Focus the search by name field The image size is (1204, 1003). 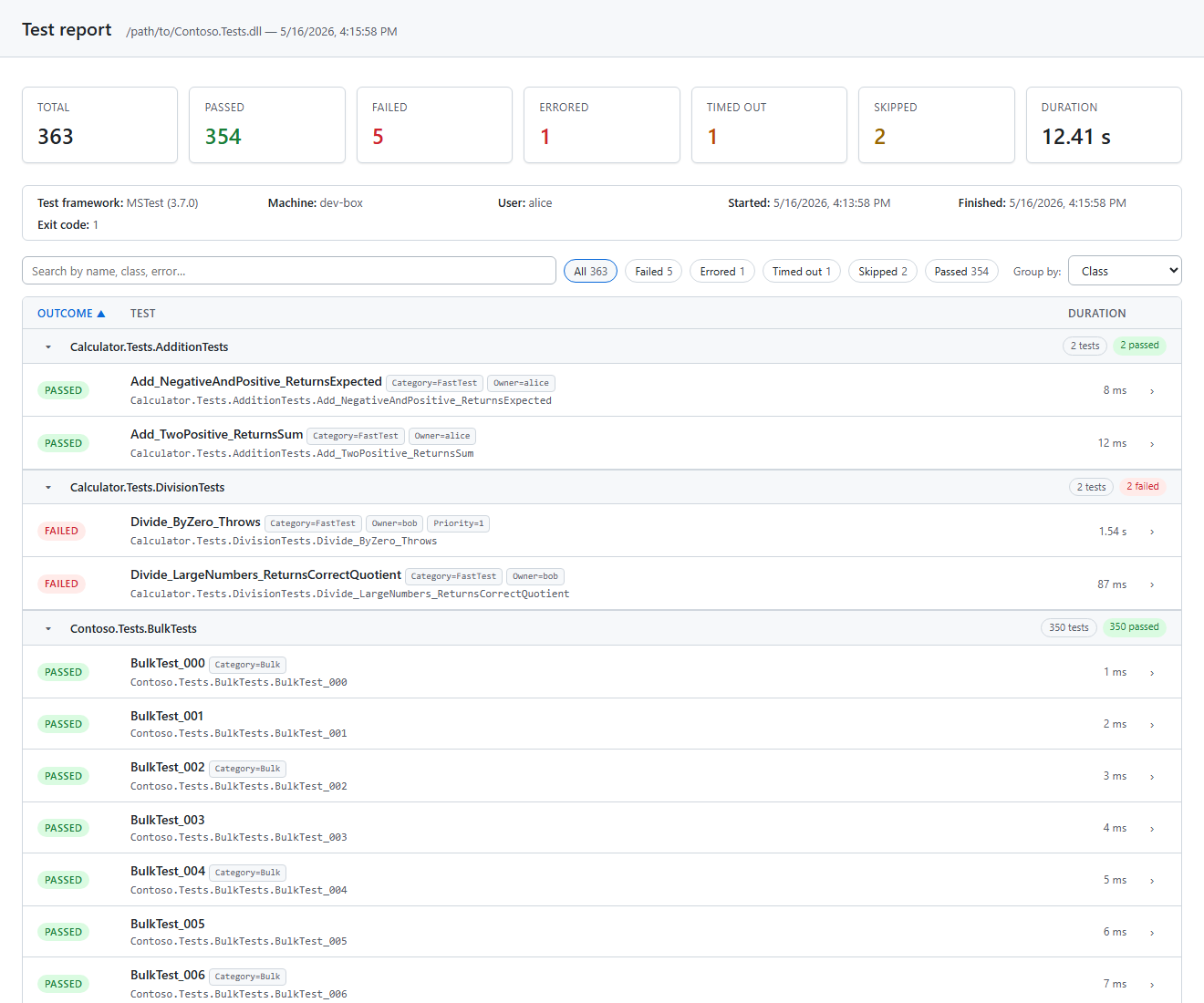click(289, 271)
